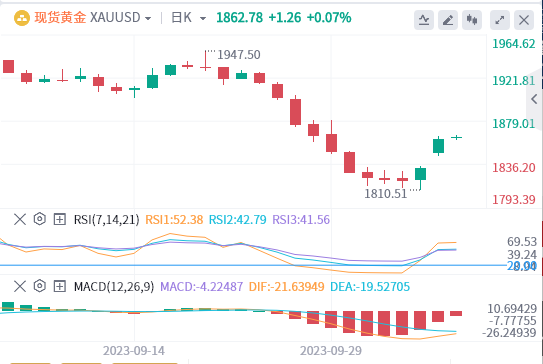
Task: Add a new indicator below RSI panel
Action: point(60,219)
